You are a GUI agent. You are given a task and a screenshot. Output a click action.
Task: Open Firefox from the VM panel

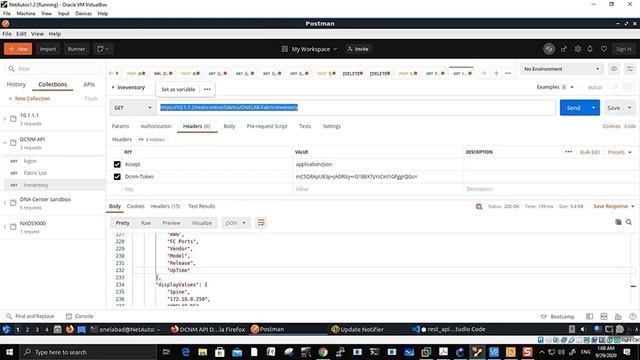coord(70,329)
